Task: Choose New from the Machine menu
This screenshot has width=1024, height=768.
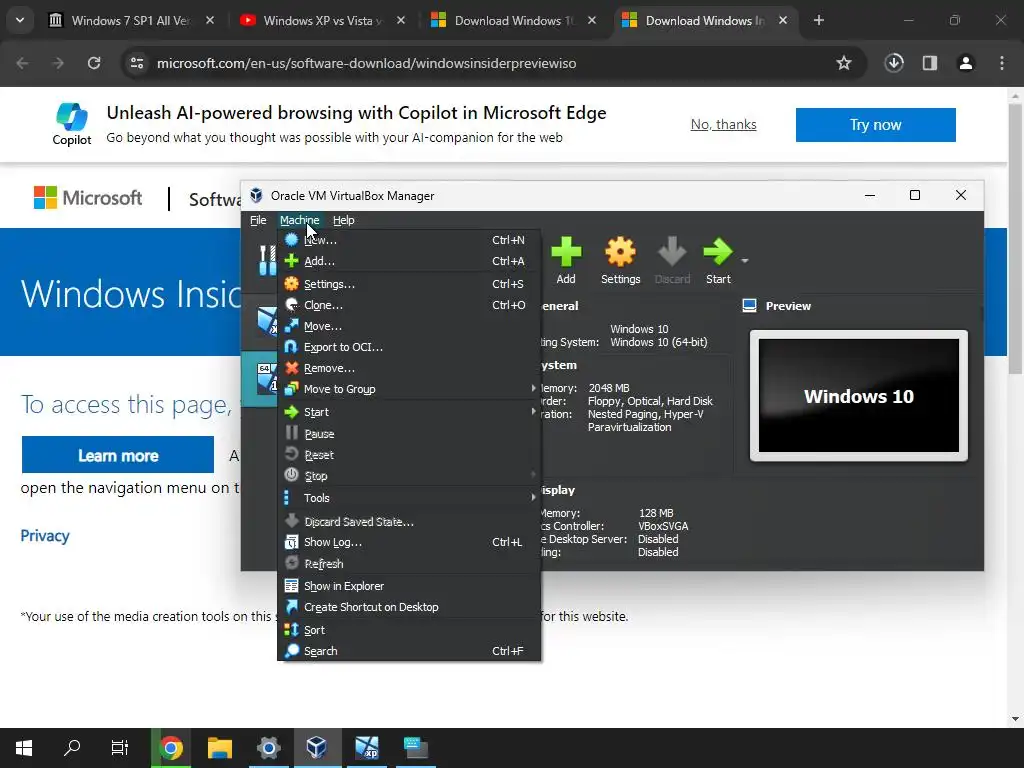Action: pyautogui.click(x=409, y=240)
